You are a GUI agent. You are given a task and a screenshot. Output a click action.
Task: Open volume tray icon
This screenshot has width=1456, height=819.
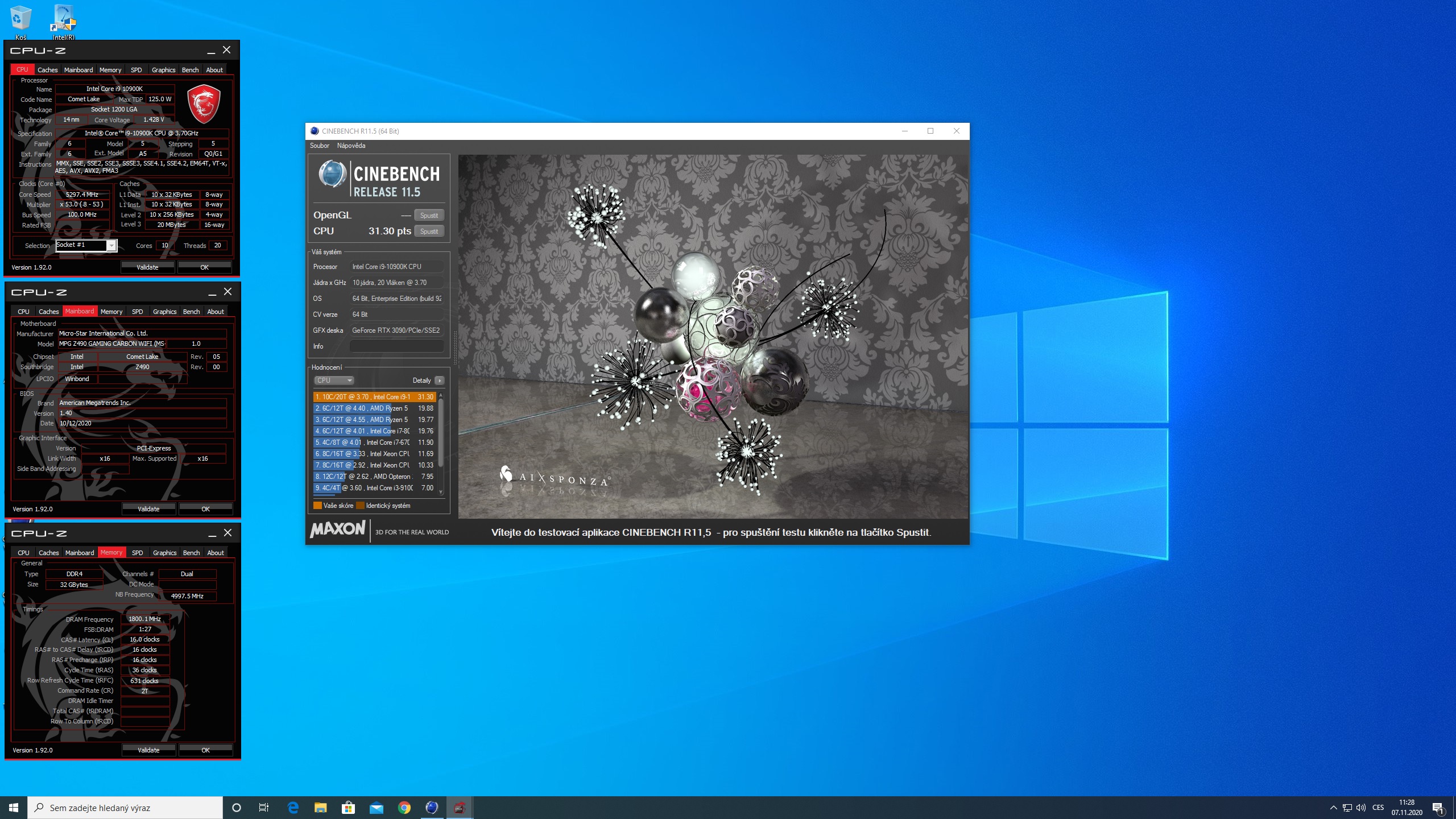click(x=1361, y=808)
